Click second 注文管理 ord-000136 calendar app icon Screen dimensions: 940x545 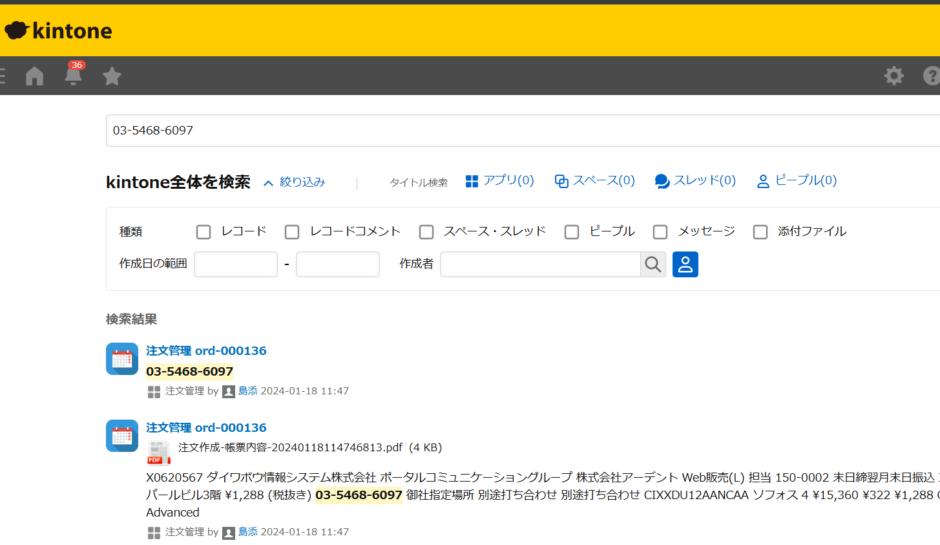(122, 435)
